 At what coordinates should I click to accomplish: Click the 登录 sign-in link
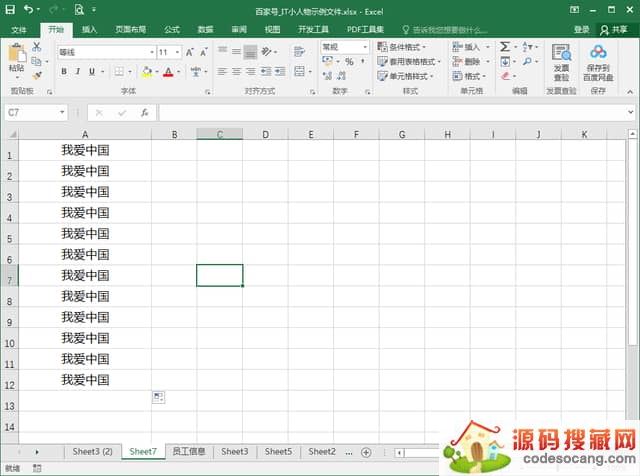[582, 30]
